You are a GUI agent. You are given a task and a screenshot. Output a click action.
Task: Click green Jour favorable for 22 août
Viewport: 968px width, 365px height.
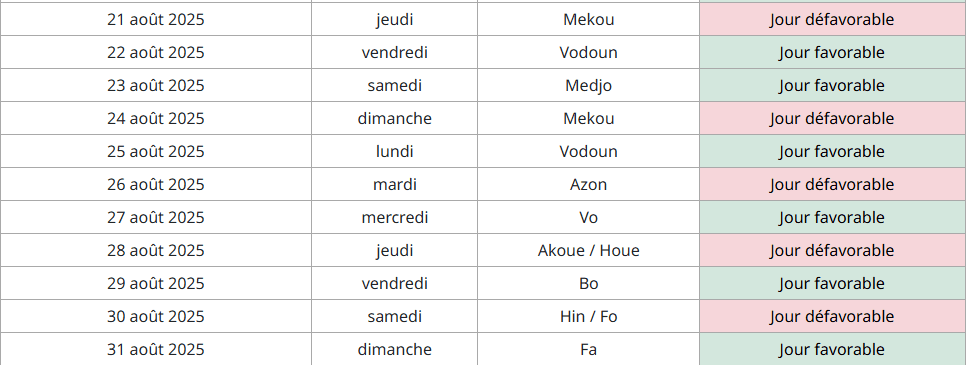[832, 52]
